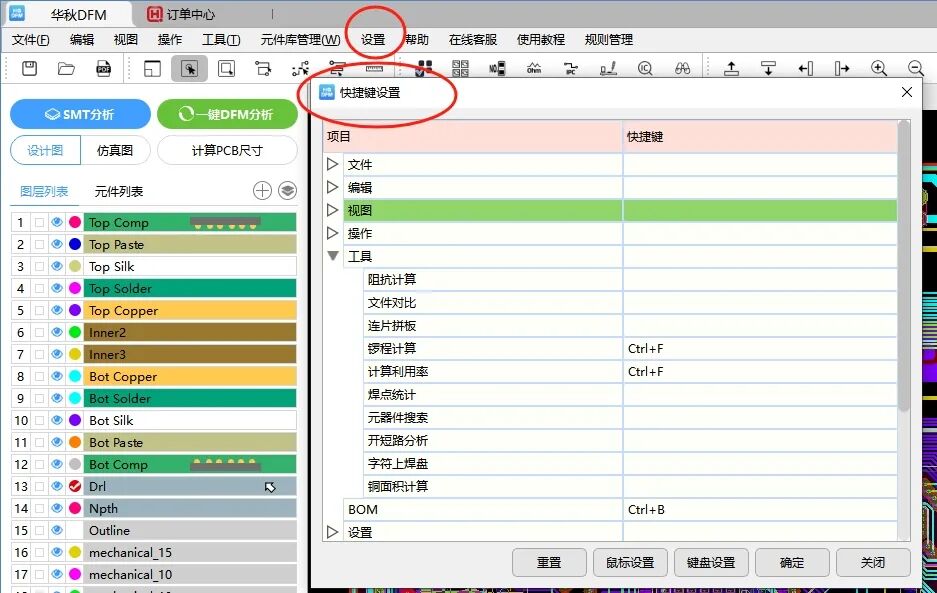Switch to the 仿真图 view

(115, 151)
